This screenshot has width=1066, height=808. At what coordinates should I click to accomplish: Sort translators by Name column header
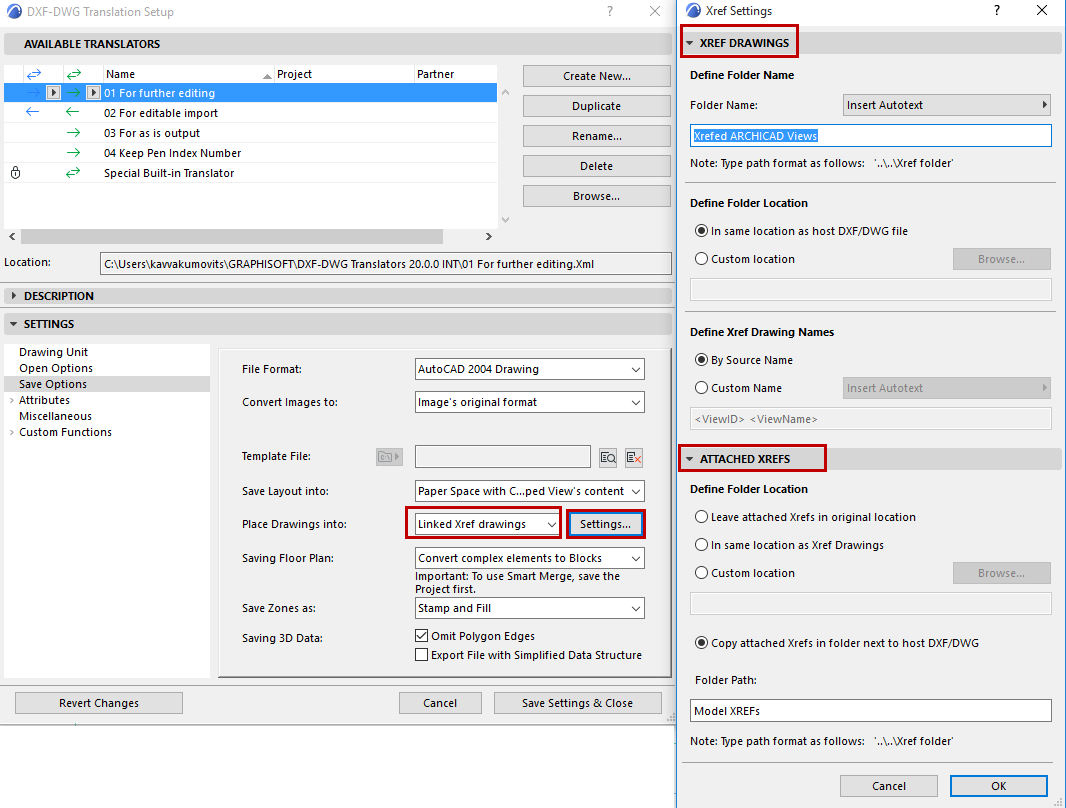[188, 74]
